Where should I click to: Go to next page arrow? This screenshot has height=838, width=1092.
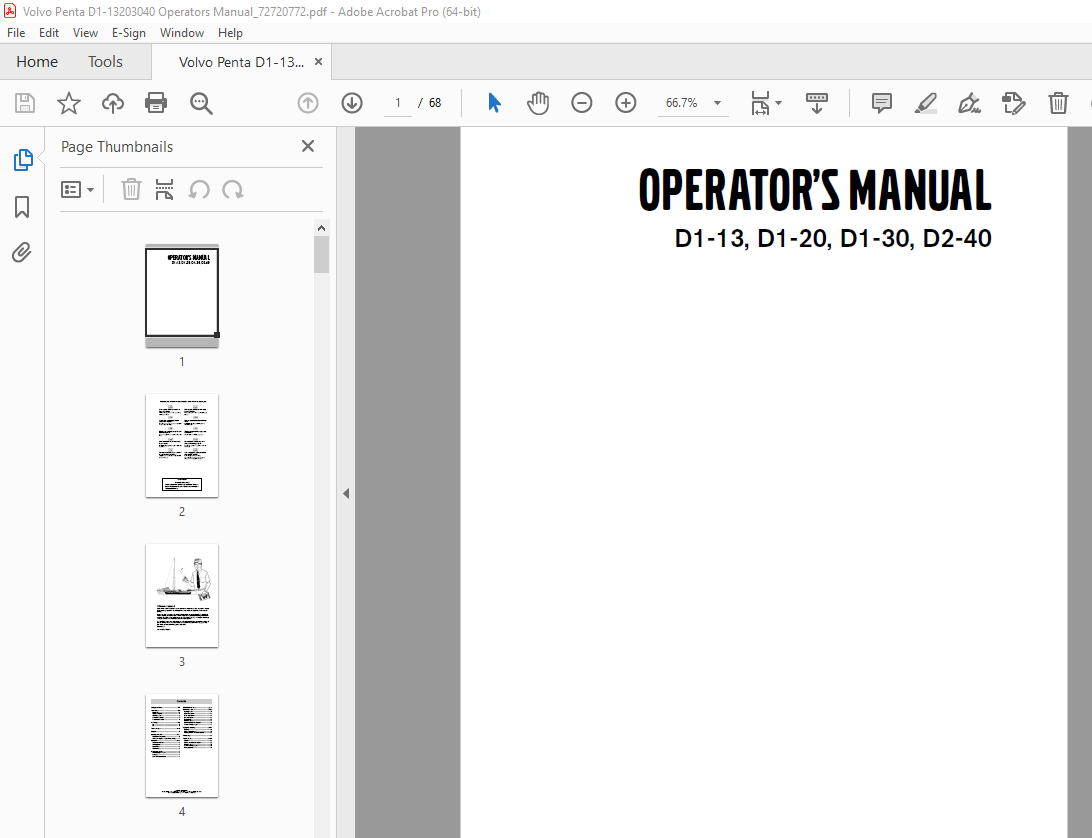[x=352, y=103]
